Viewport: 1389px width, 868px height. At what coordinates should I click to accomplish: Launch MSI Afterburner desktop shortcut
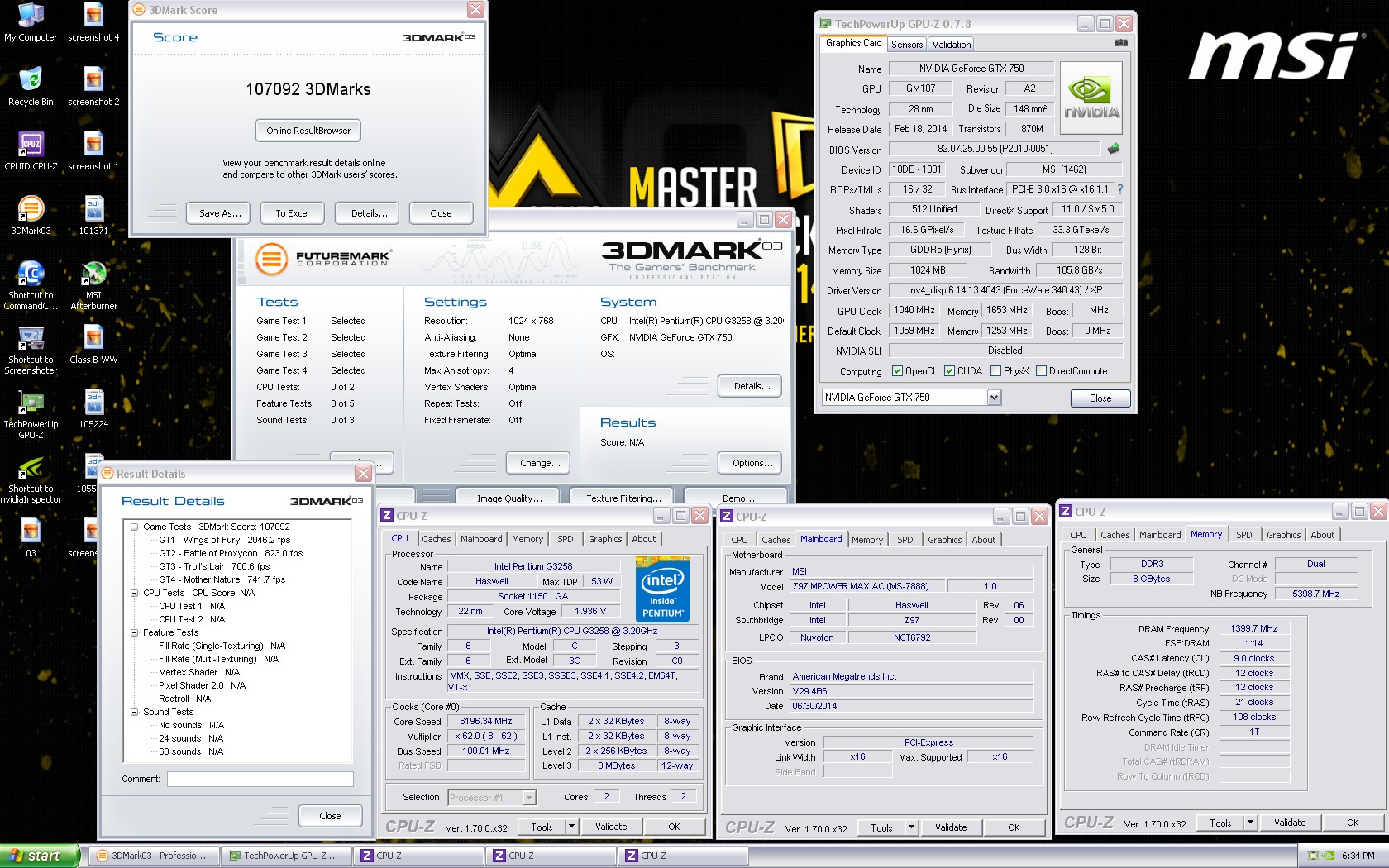[x=93, y=285]
